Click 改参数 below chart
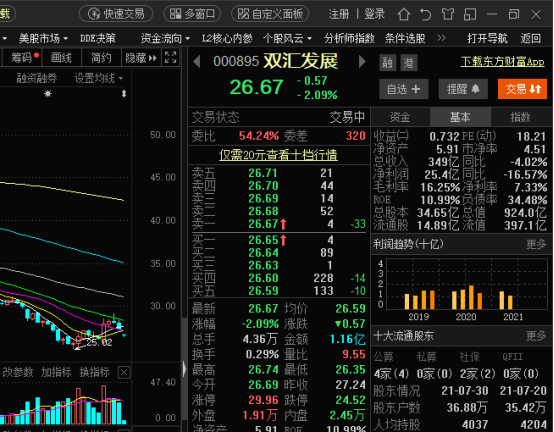 click(18, 372)
